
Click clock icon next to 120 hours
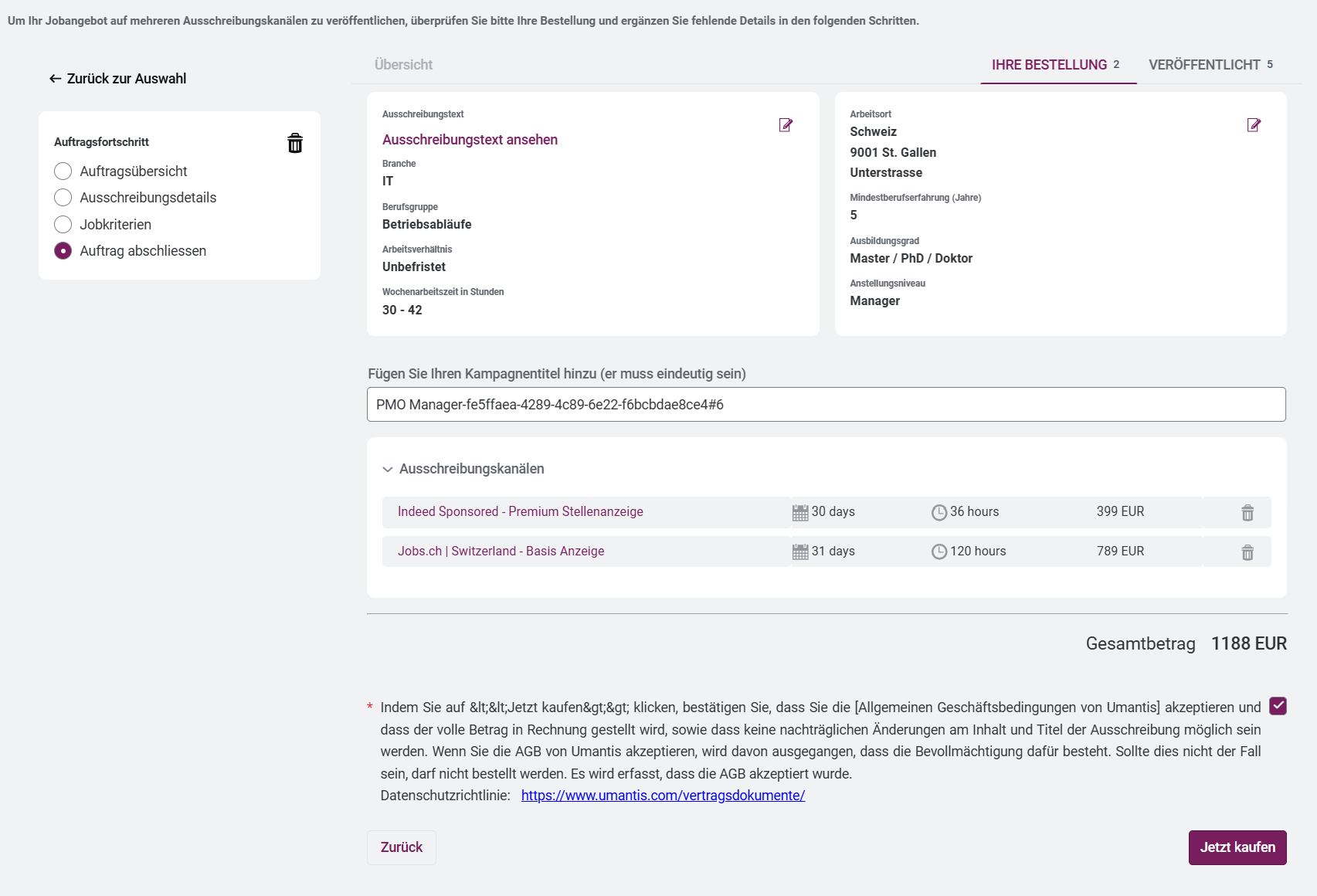(x=939, y=552)
